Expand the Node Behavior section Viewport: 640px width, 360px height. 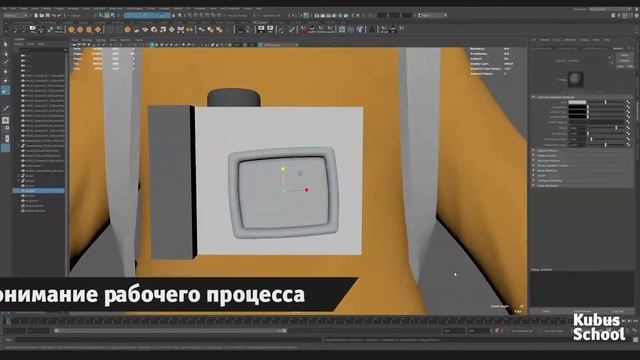tap(547, 170)
